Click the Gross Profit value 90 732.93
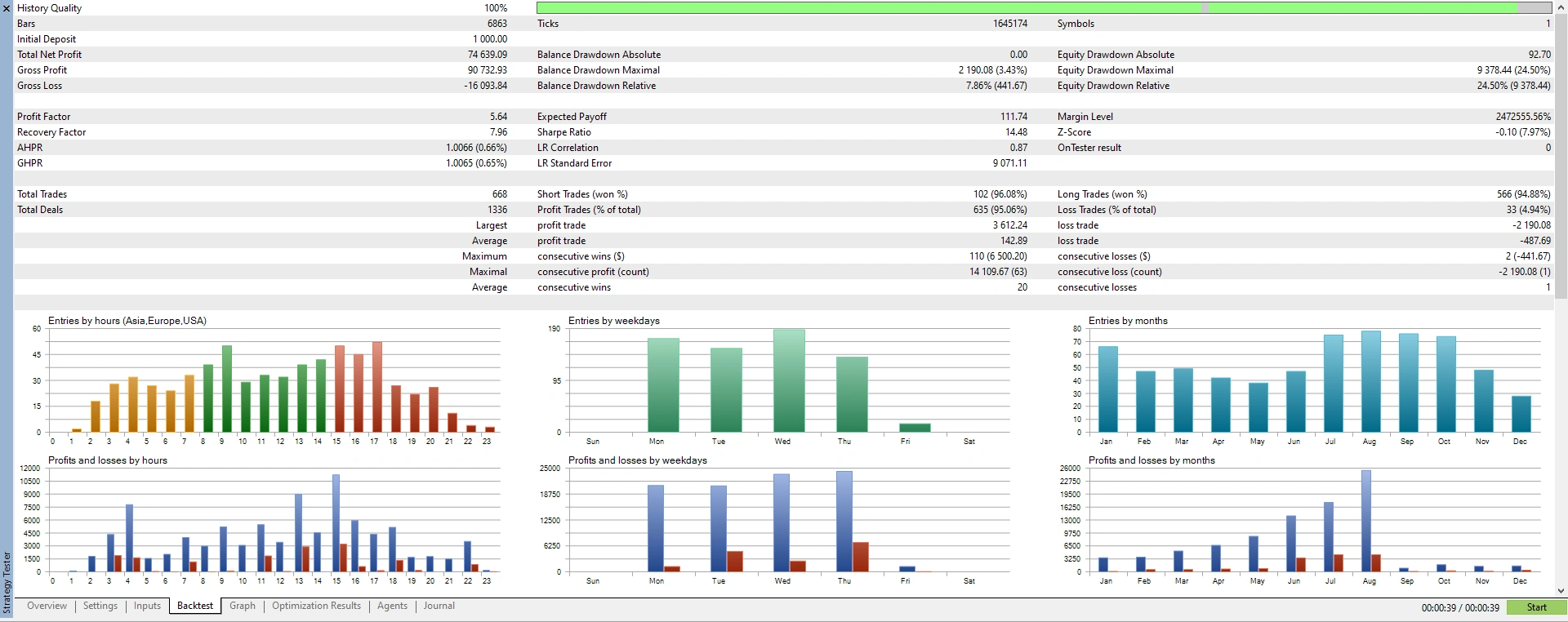Screen dimensions: 1568x622 (488, 70)
